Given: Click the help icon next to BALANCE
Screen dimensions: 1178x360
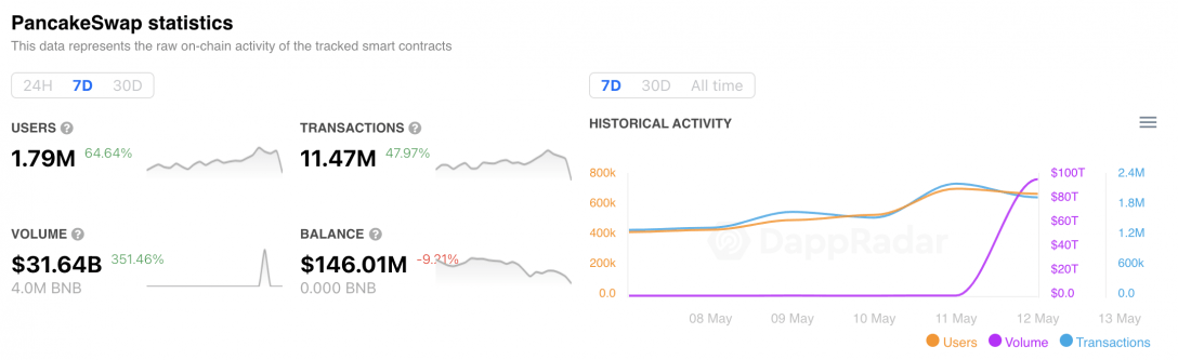Looking at the screenshot, I should [x=376, y=234].
